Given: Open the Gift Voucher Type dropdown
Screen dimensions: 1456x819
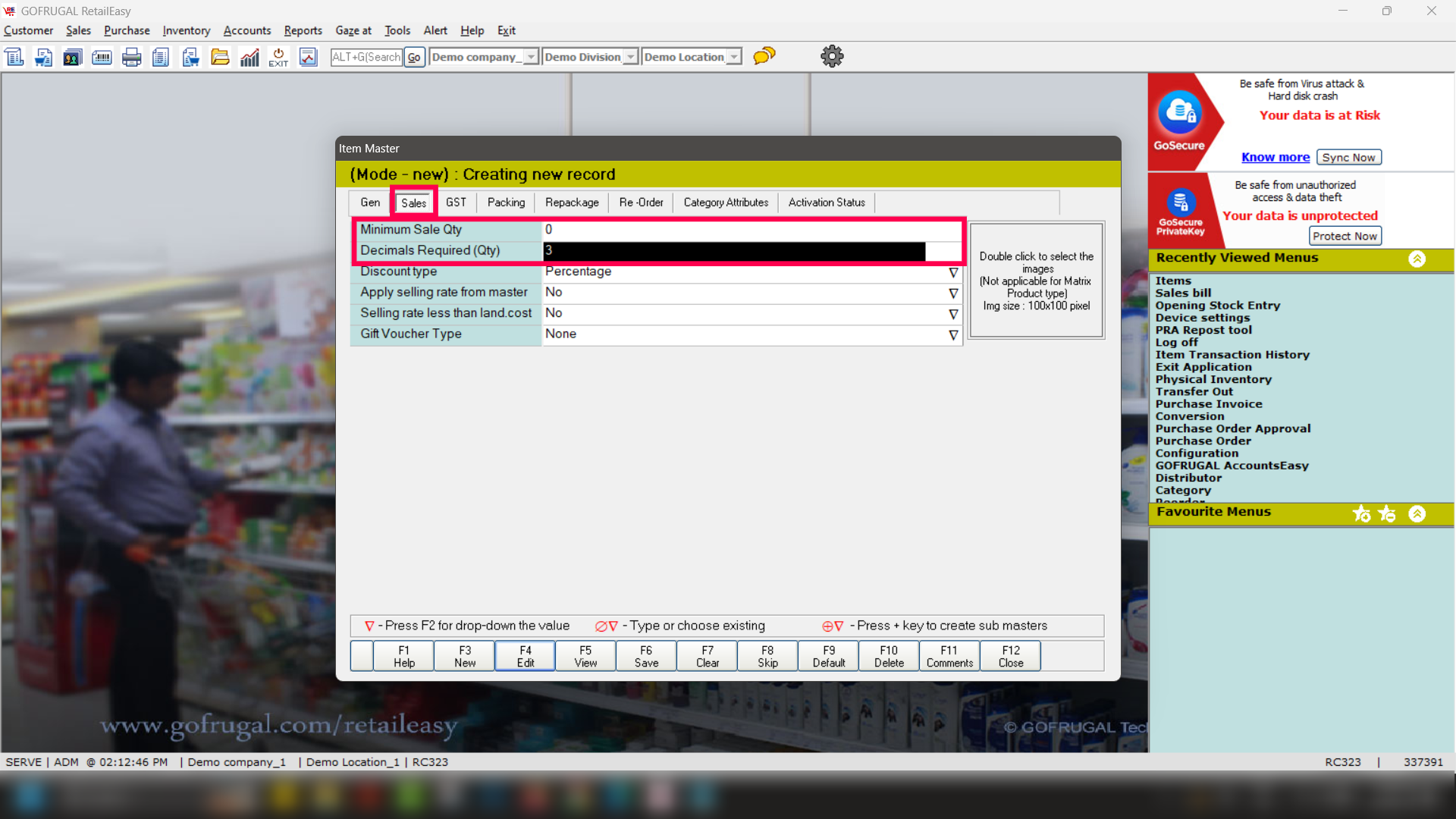Looking at the screenshot, I should pos(953,334).
